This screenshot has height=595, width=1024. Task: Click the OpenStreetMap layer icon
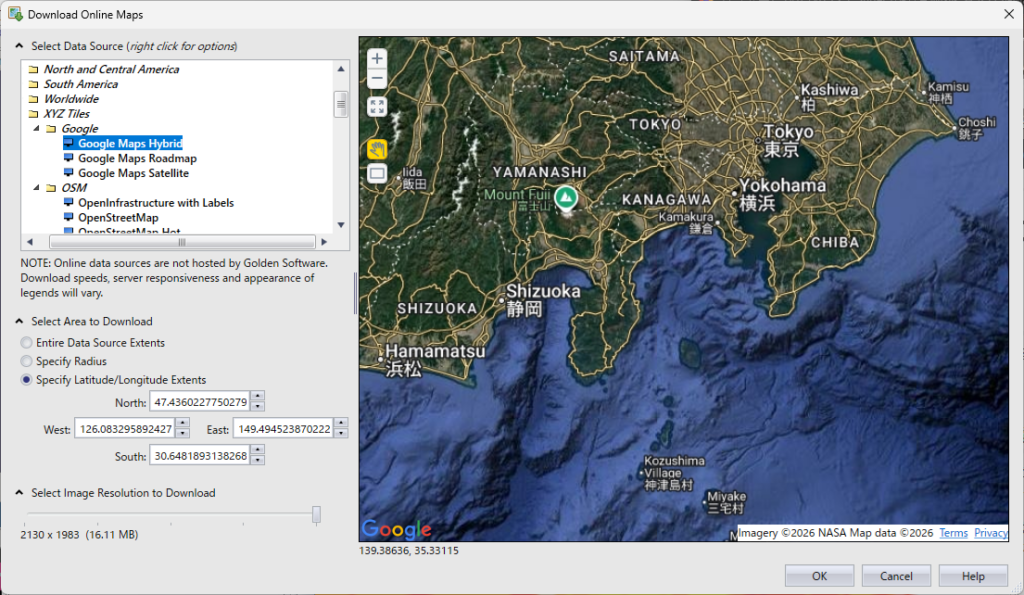[68, 217]
